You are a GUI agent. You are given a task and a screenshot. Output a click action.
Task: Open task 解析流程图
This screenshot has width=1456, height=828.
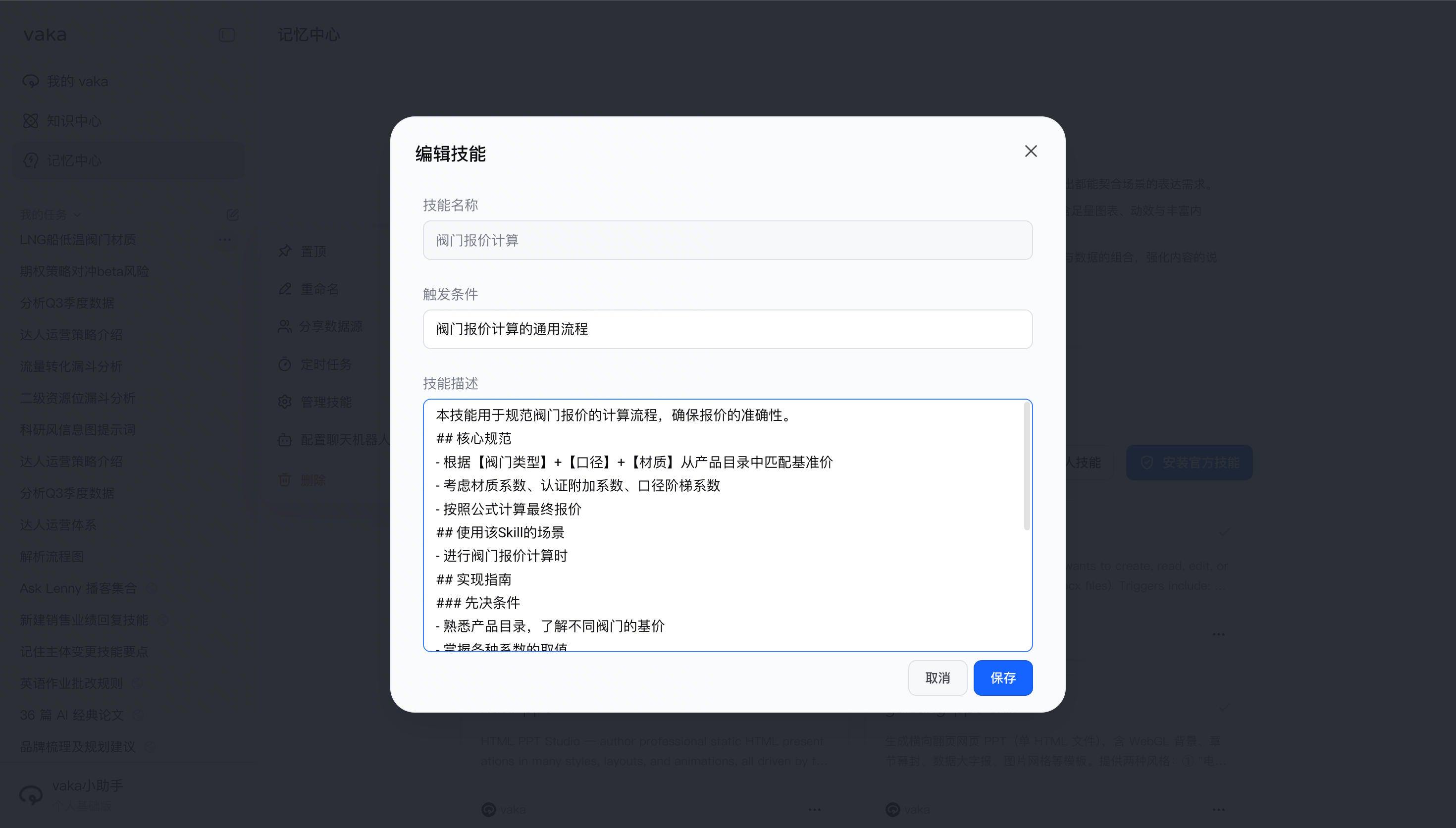coord(52,557)
